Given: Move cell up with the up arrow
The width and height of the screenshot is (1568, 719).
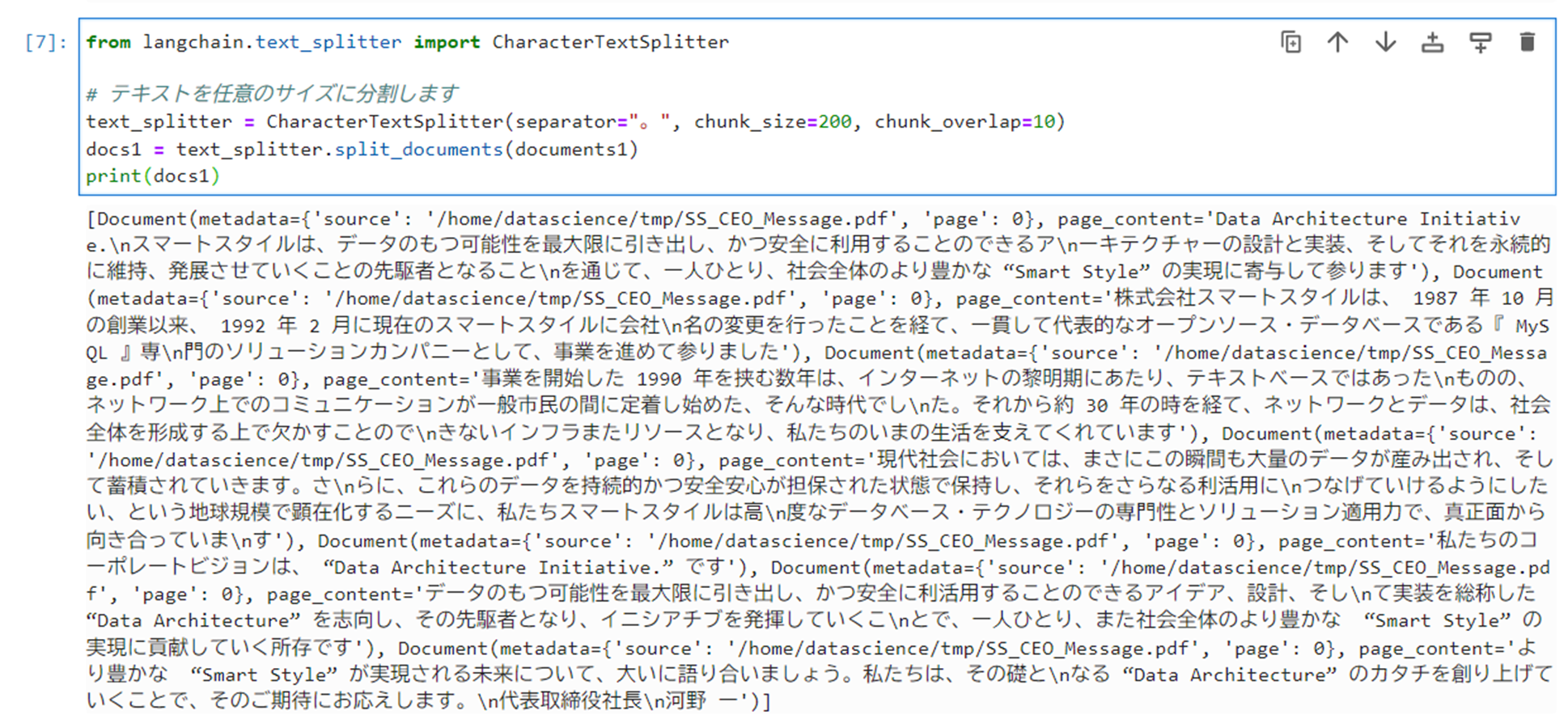Looking at the screenshot, I should [x=1338, y=42].
